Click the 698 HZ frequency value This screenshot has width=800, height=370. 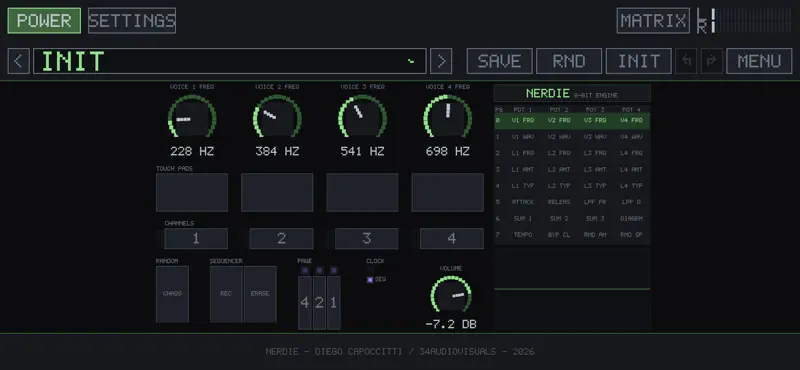447,152
